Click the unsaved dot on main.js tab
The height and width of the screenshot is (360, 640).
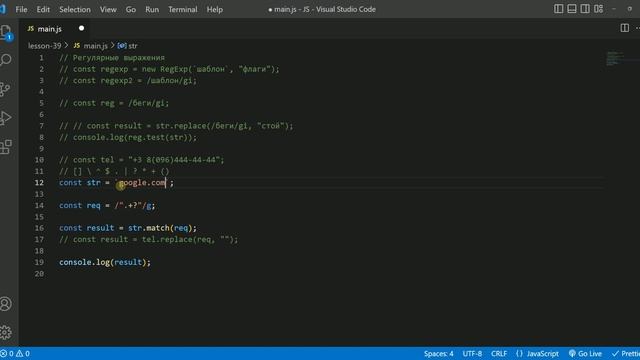81,28
